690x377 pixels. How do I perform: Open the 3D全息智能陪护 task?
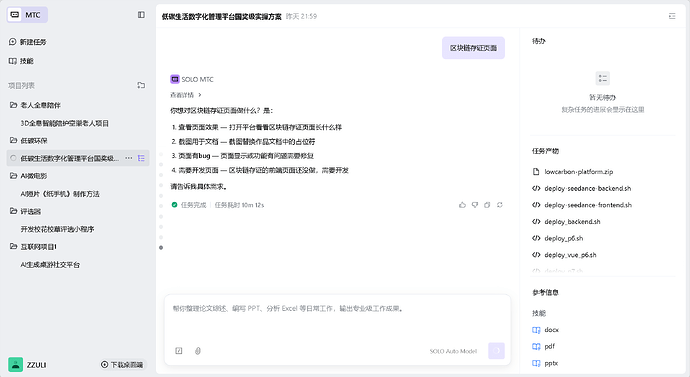(65, 123)
